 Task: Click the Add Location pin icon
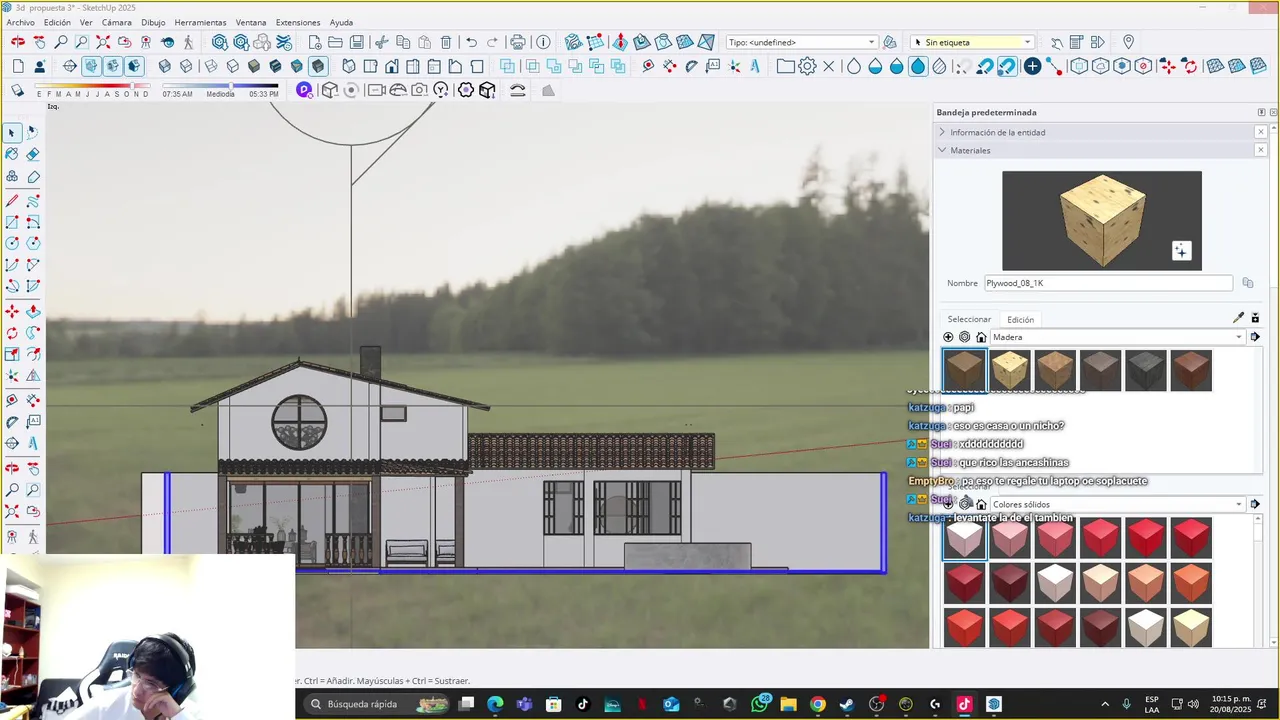(1128, 42)
